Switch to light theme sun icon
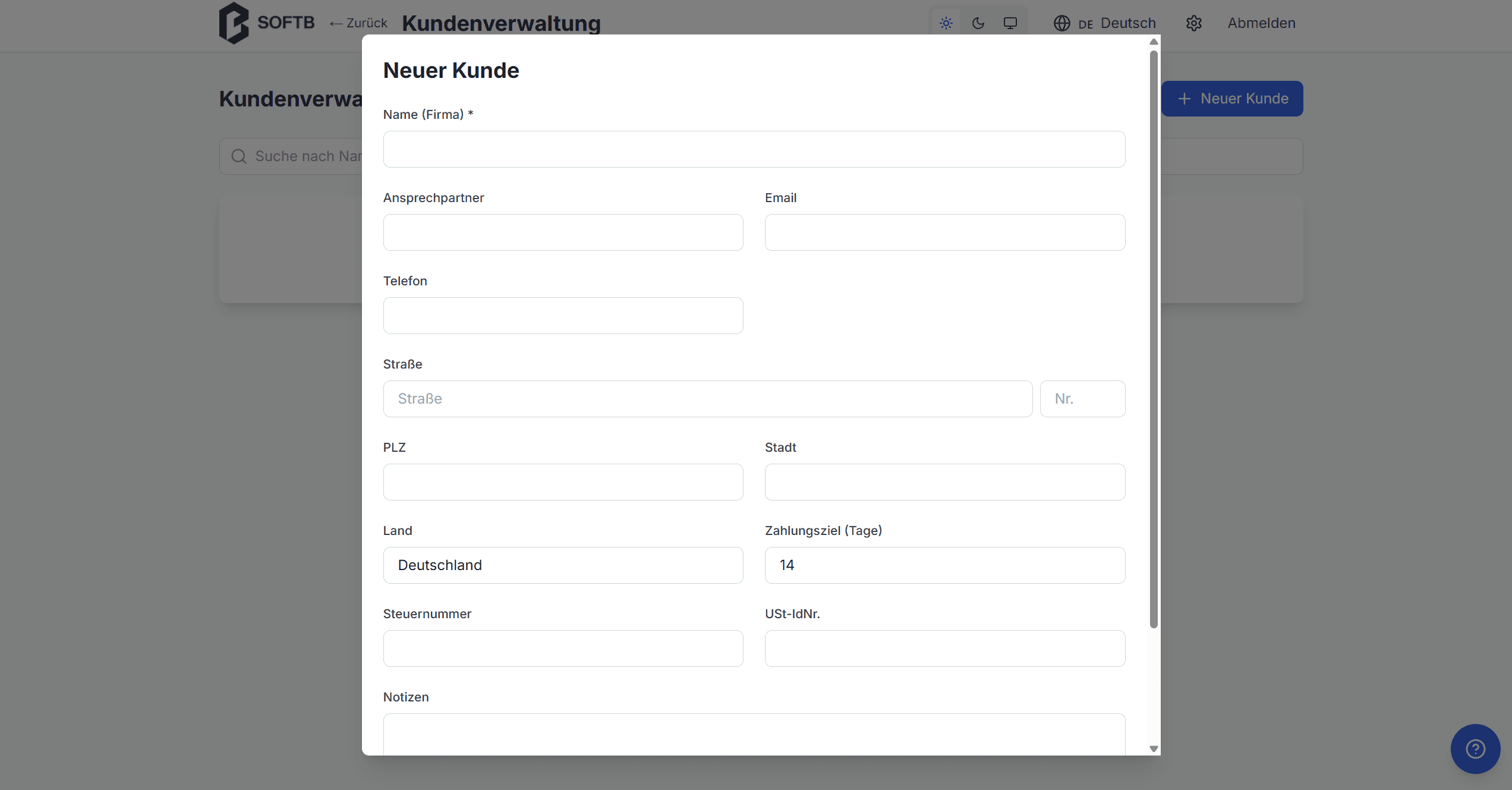This screenshot has width=1512, height=790. (x=946, y=23)
